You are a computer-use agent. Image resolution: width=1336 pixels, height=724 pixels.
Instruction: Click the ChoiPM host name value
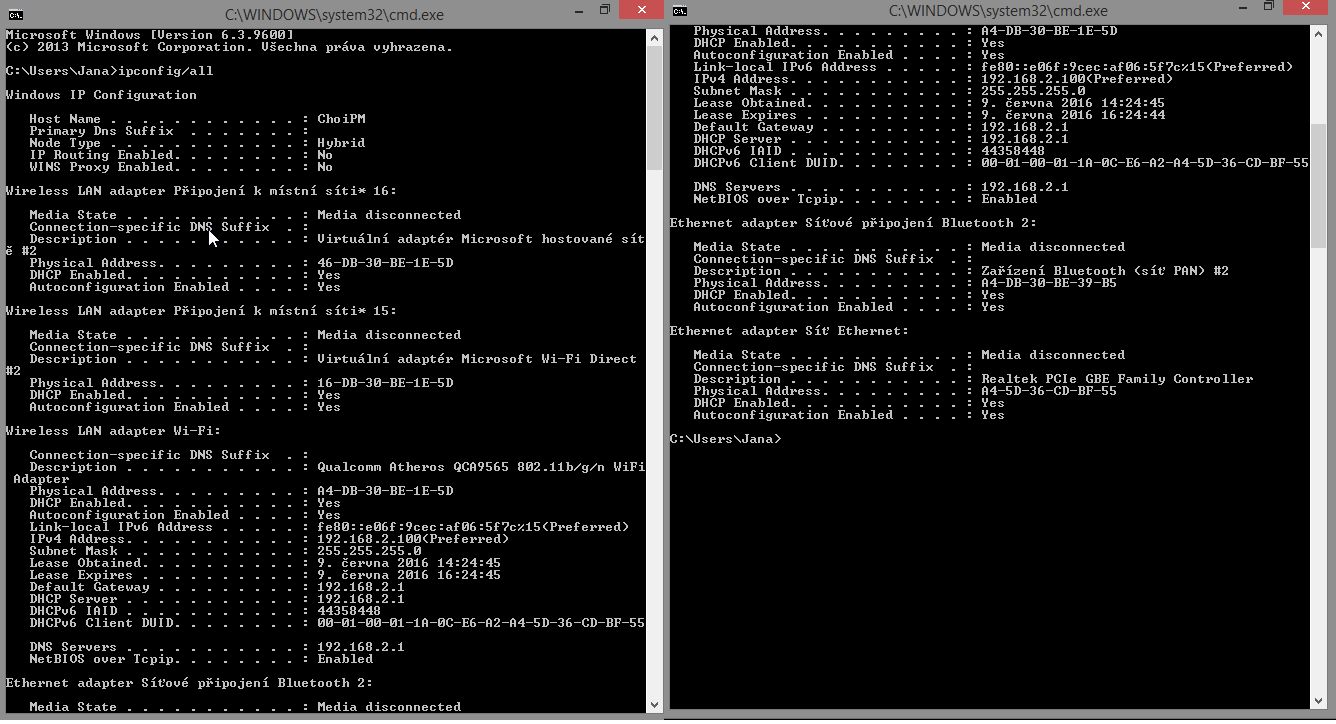(341, 119)
